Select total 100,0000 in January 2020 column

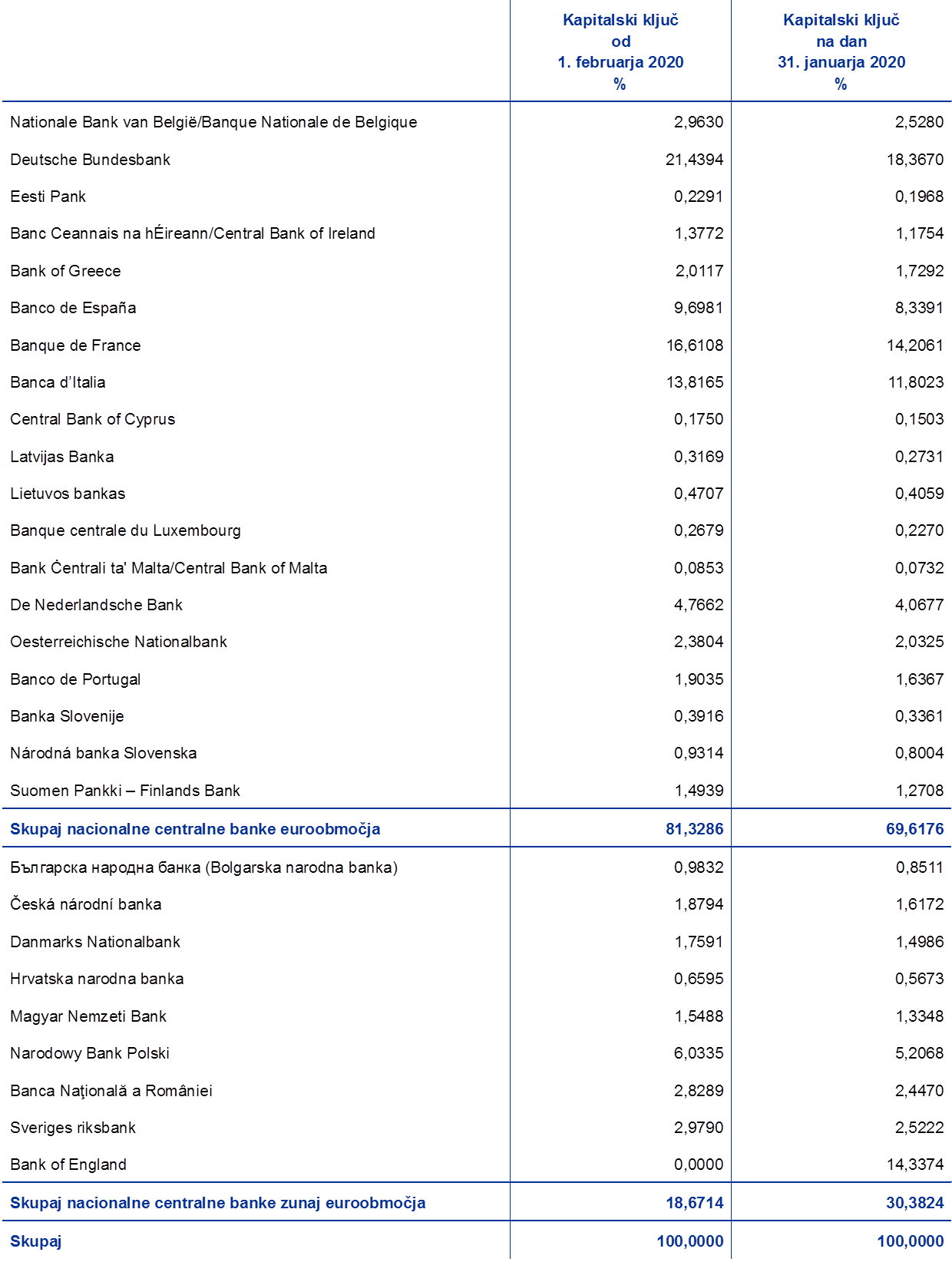[x=911, y=1241]
